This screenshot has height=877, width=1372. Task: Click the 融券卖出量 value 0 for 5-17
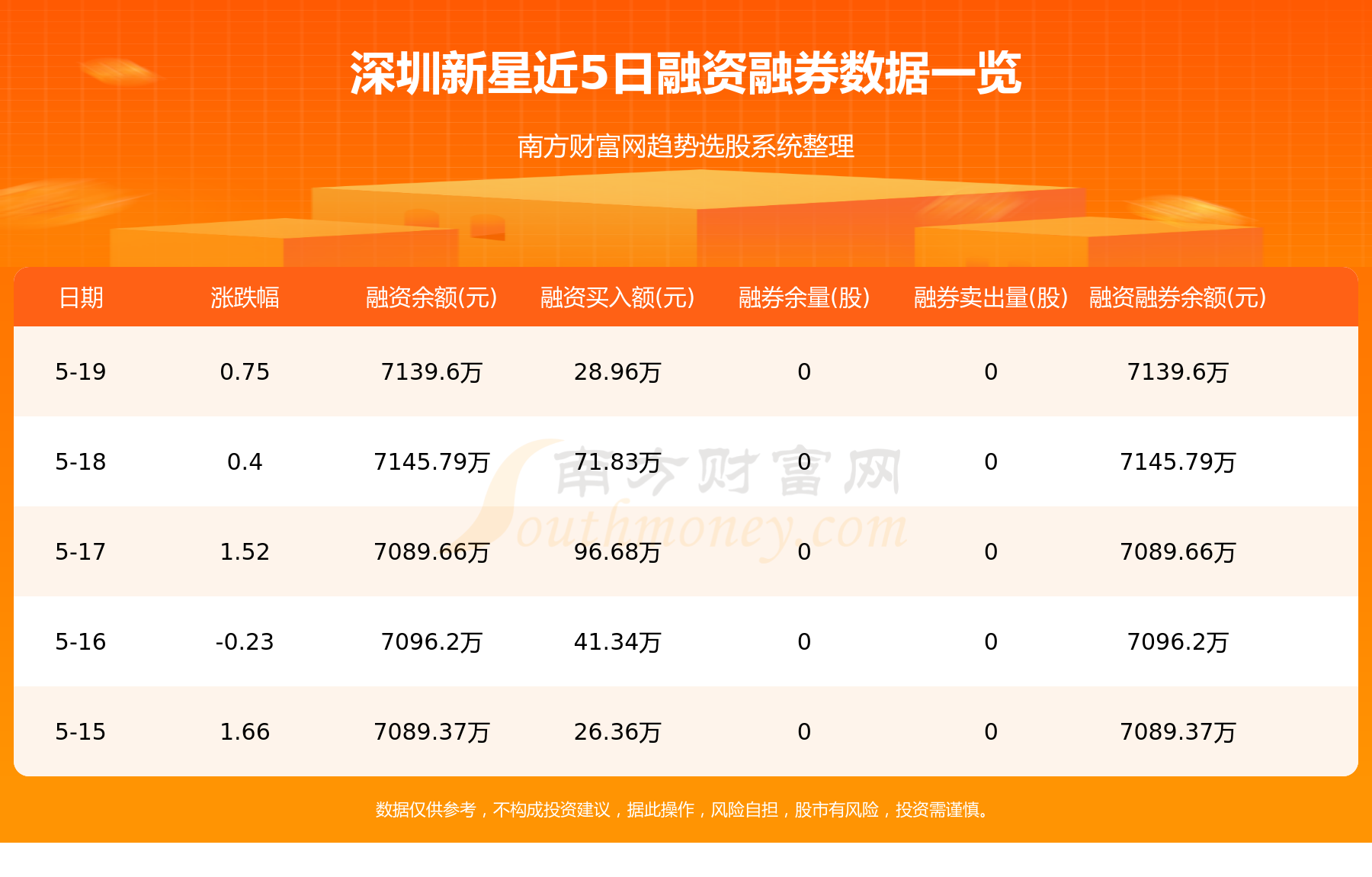pos(991,552)
